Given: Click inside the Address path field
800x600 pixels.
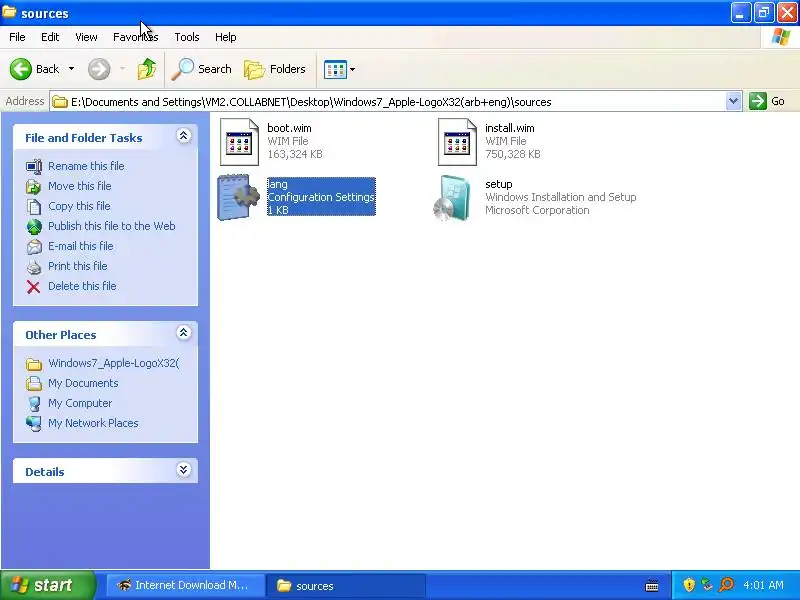Looking at the screenshot, I should 388,102.
